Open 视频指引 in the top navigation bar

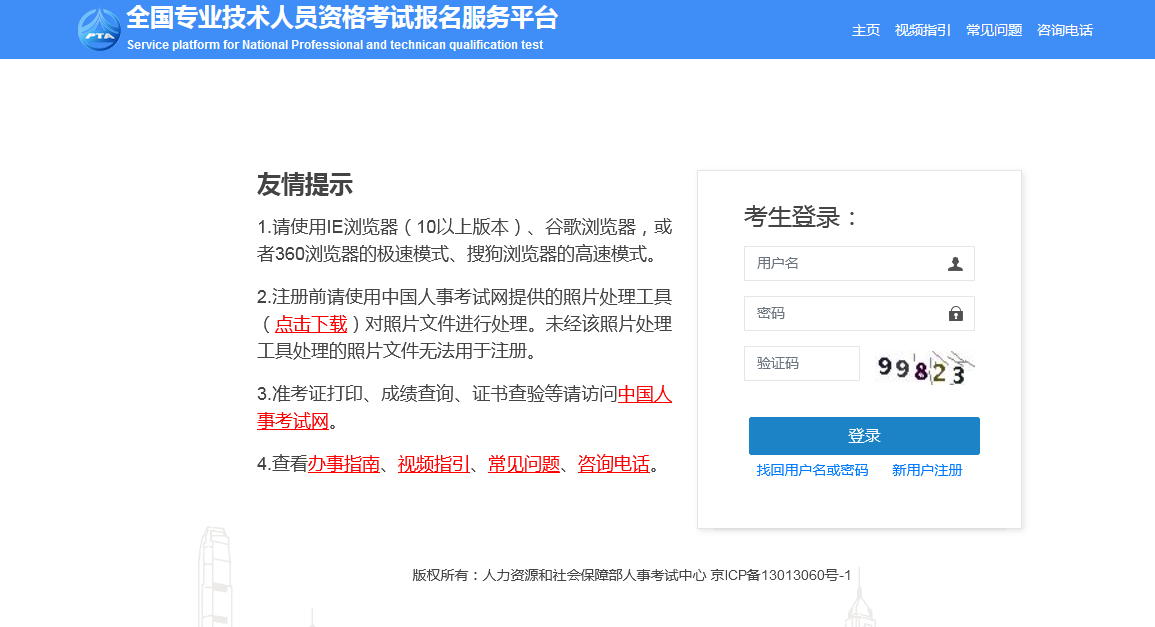coord(922,30)
